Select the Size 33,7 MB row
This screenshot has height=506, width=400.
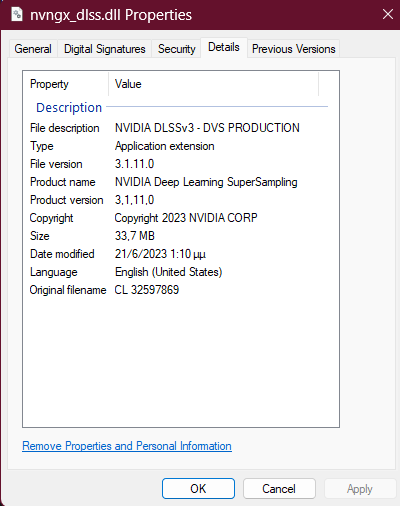(x=179, y=236)
